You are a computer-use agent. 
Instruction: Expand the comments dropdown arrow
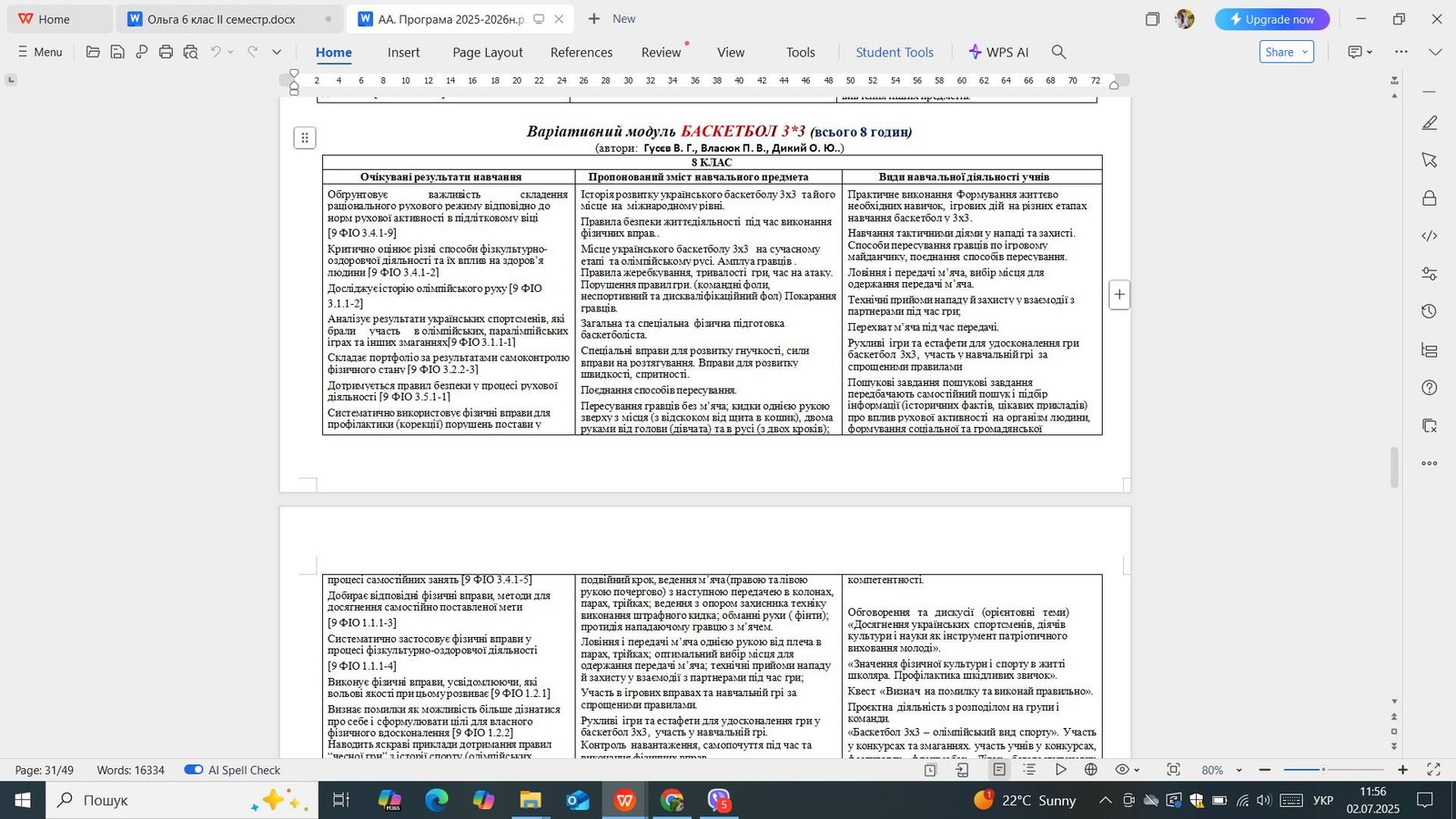tap(1370, 52)
